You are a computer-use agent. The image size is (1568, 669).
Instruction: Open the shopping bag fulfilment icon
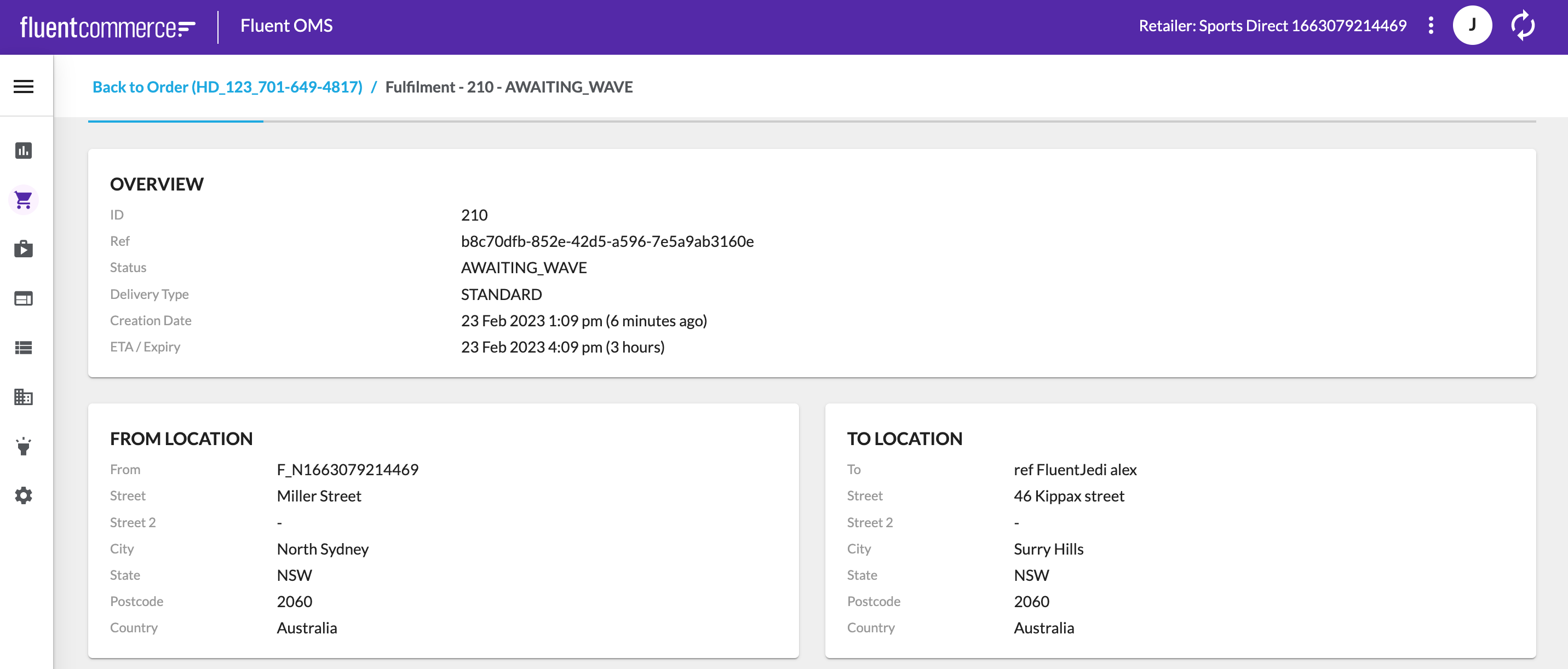pos(23,249)
